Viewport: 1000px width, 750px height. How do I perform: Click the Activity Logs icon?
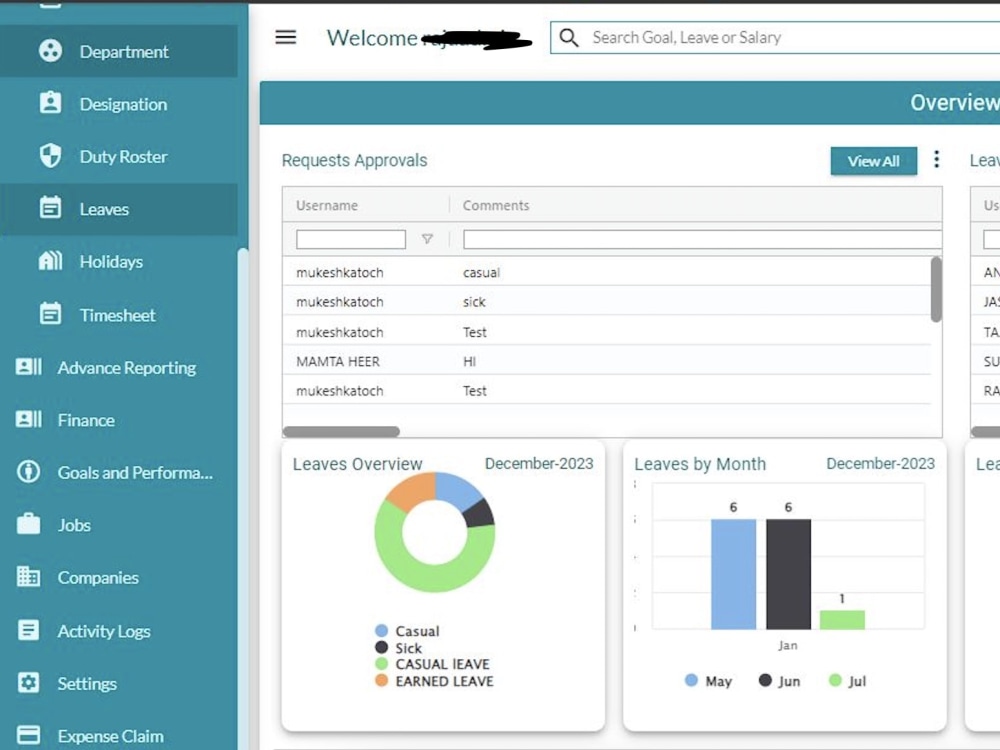(28, 630)
